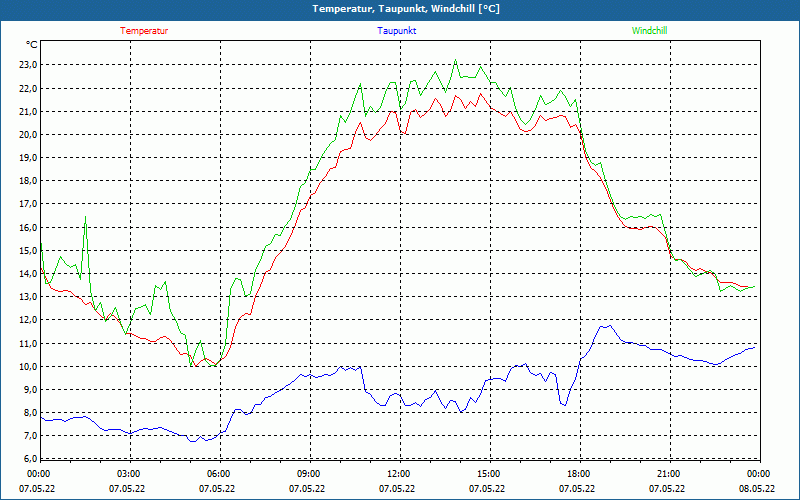Pick the '9,0' y-axis value

[30, 390]
